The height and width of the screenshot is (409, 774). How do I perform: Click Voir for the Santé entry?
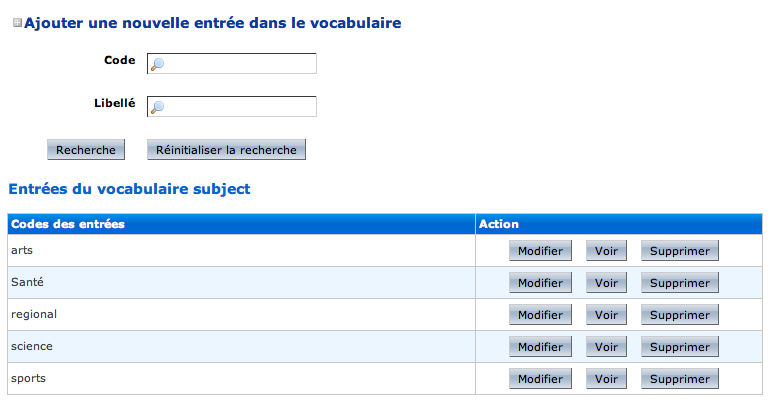(606, 283)
